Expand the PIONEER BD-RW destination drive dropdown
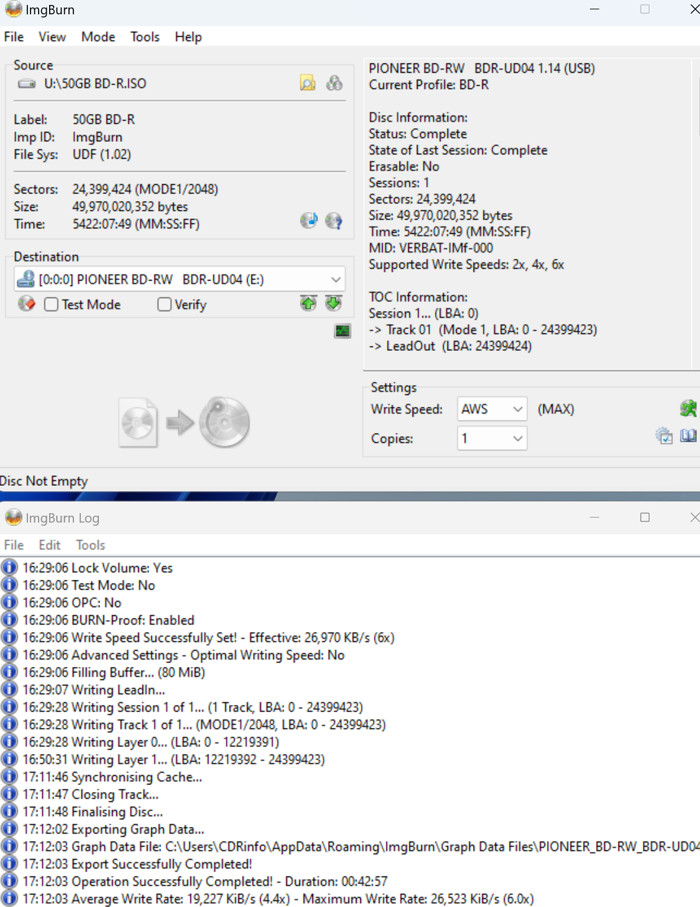Viewport: 700px width, 907px height. pyautogui.click(x=336, y=279)
